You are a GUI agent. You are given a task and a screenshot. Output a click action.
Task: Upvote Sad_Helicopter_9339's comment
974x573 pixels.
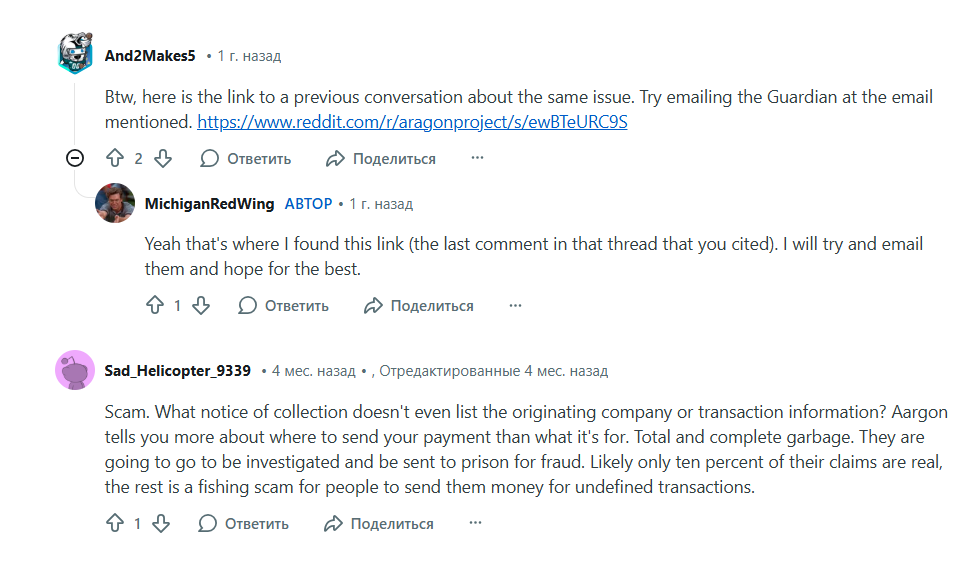click(115, 523)
